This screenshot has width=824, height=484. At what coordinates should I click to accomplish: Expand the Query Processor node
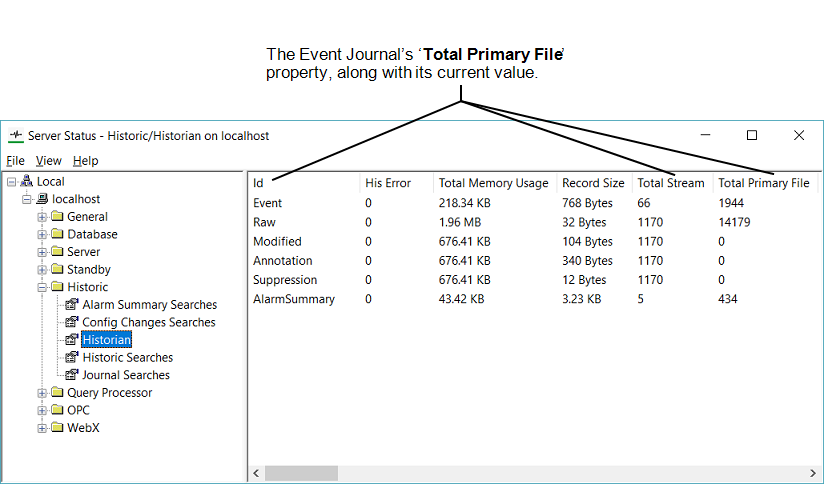[42, 393]
